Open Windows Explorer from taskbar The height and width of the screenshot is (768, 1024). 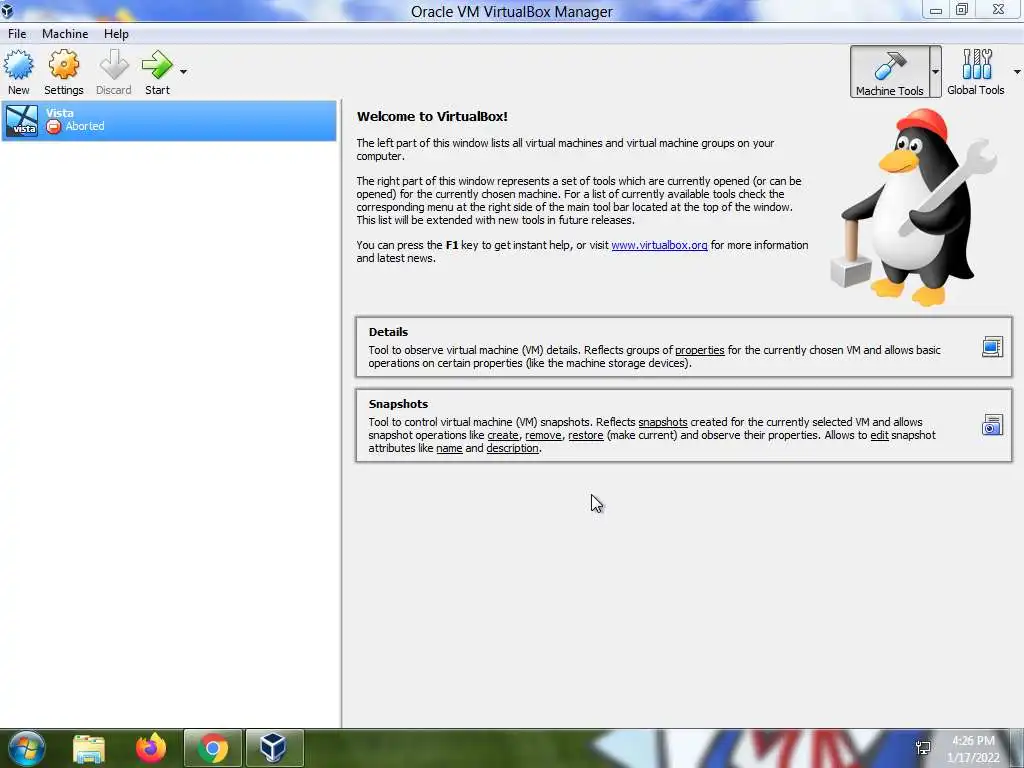pyautogui.click(x=89, y=748)
